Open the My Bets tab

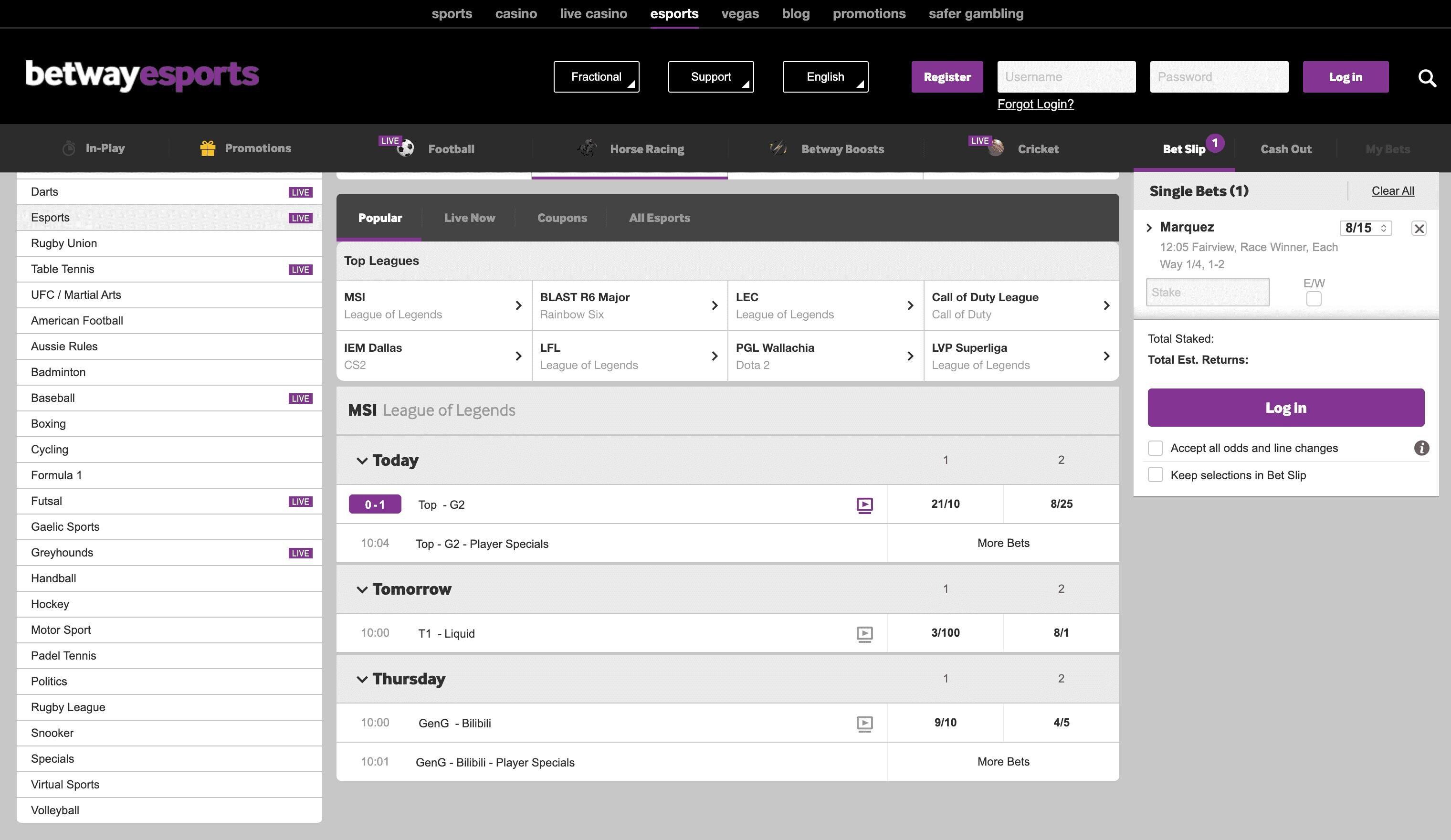click(x=1388, y=149)
